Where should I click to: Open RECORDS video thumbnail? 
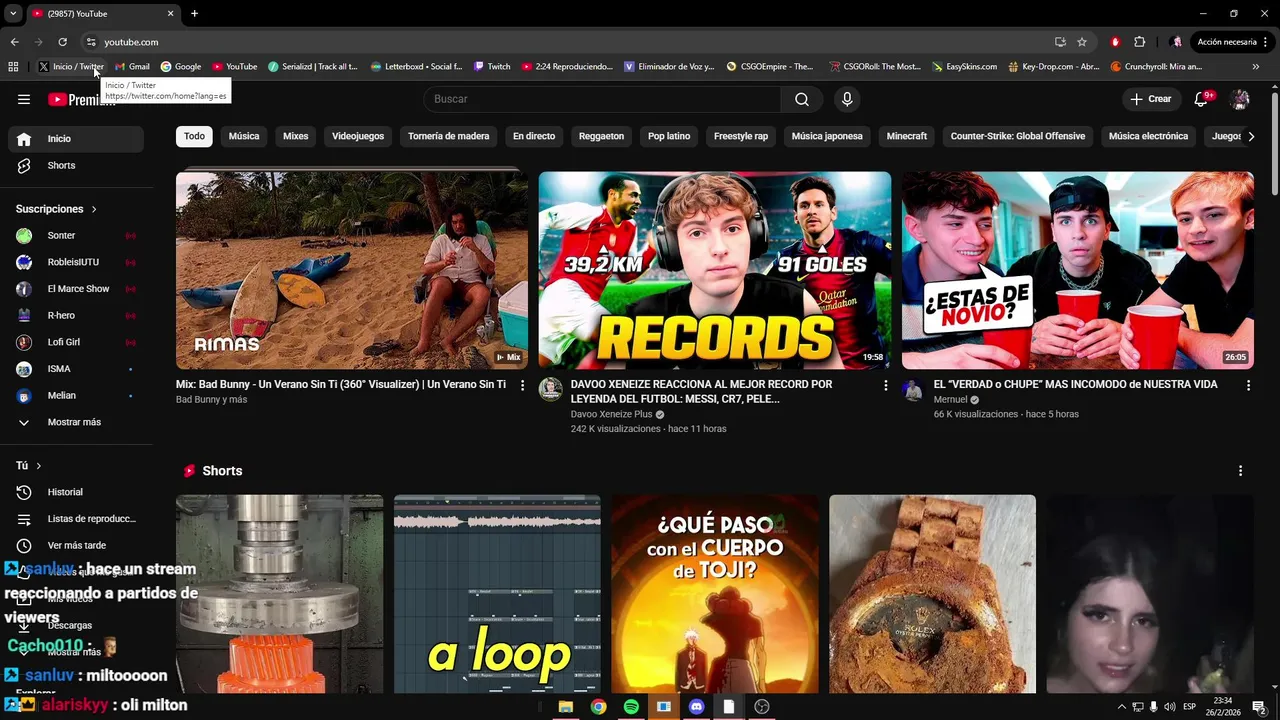(x=715, y=270)
